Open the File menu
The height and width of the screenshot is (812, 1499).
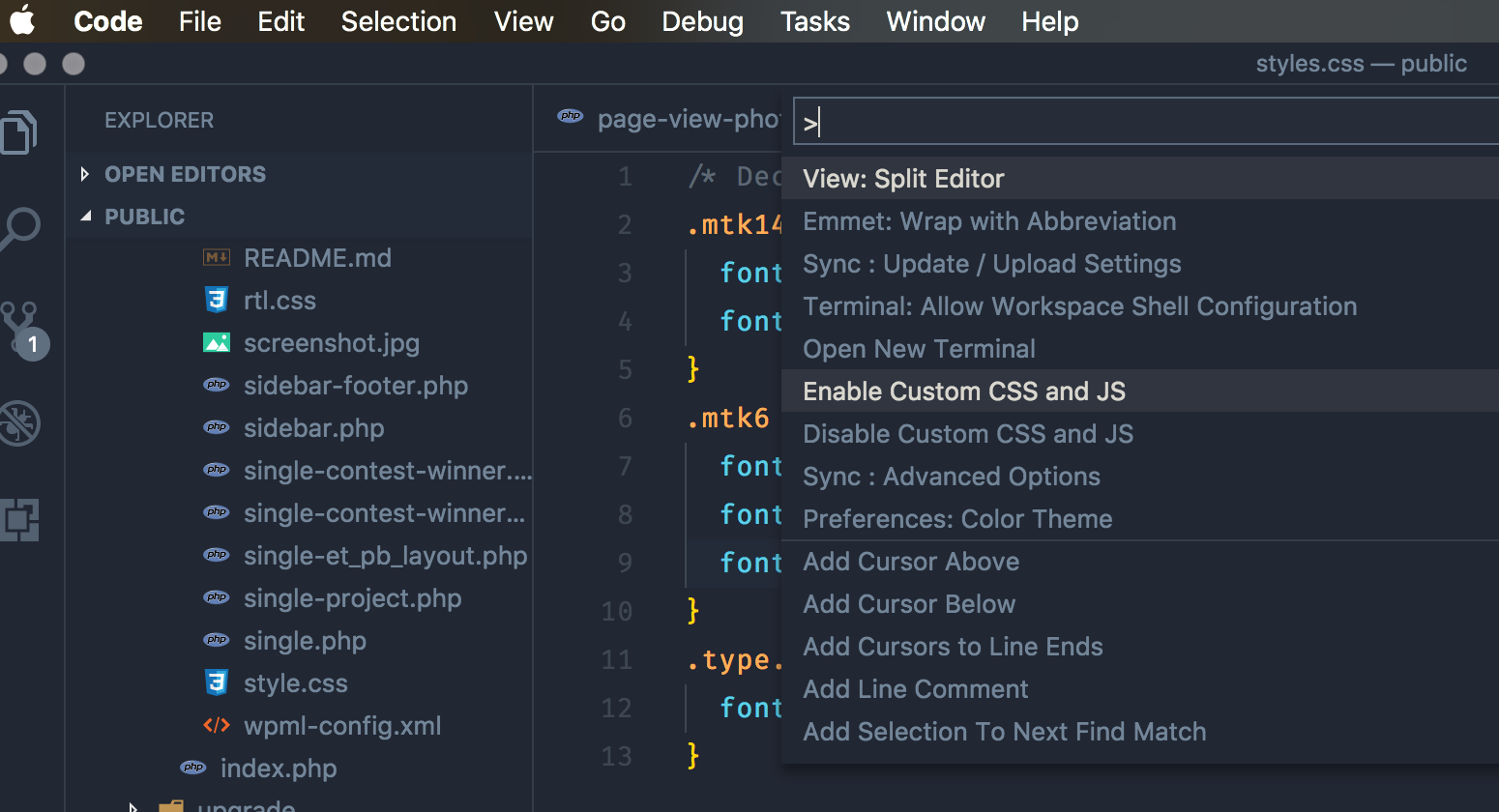pos(200,21)
